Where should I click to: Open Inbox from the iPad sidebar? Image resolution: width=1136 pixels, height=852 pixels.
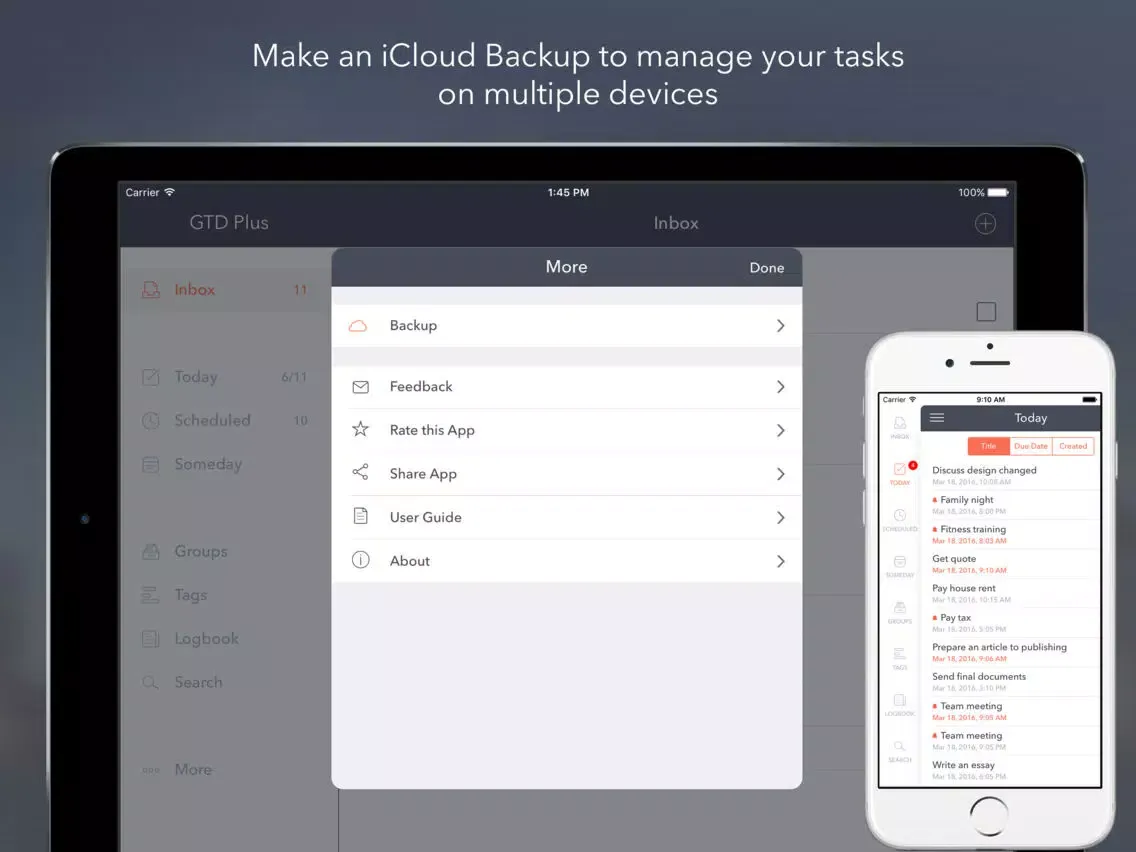226,290
